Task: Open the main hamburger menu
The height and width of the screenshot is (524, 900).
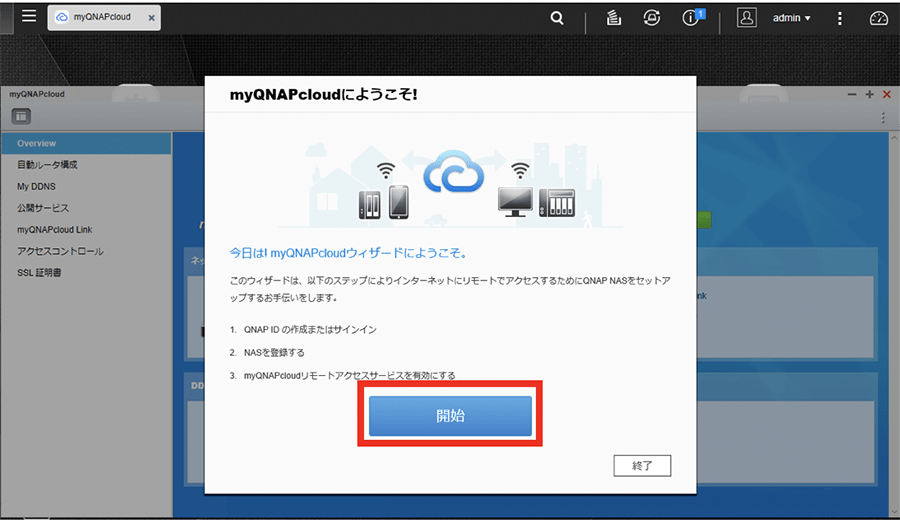Action: pos(29,16)
